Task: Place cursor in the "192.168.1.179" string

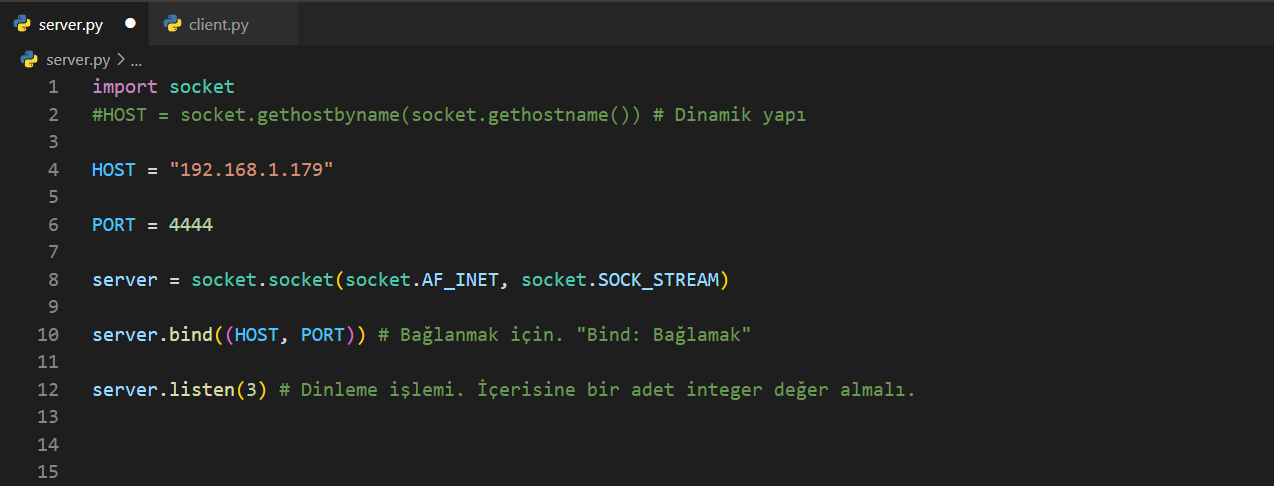Action: (x=252, y=170)
